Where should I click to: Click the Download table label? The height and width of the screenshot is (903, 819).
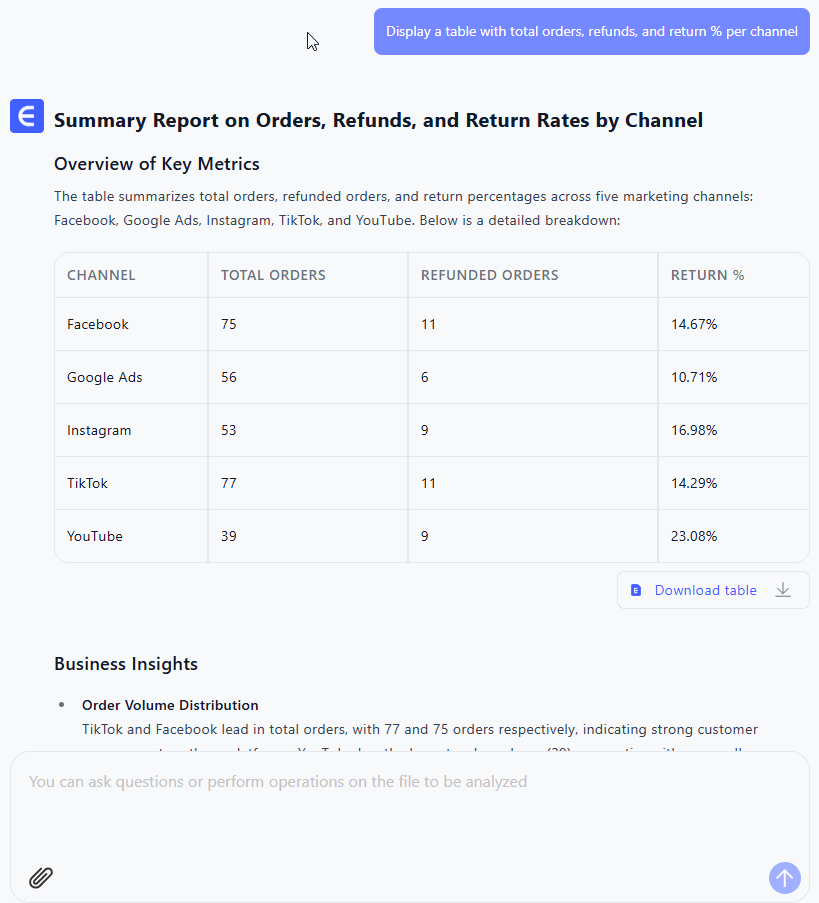pos(705,591)
